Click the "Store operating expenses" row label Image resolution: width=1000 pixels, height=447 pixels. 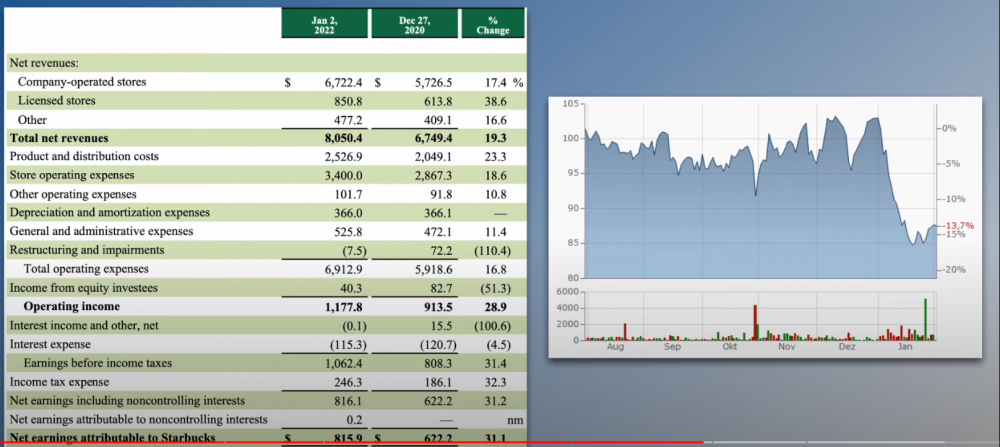point(71,175)
